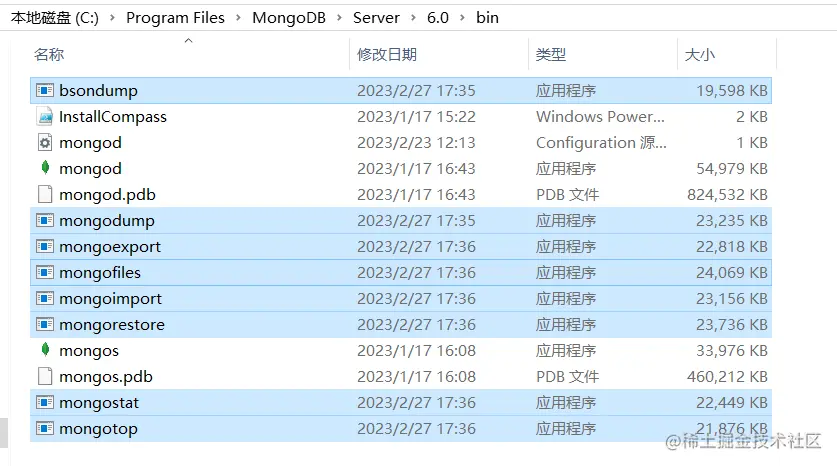Viewport: 837px width, 466px height.
Task: Click the mongos green leaf icon
Action: (x=44, y=351)
